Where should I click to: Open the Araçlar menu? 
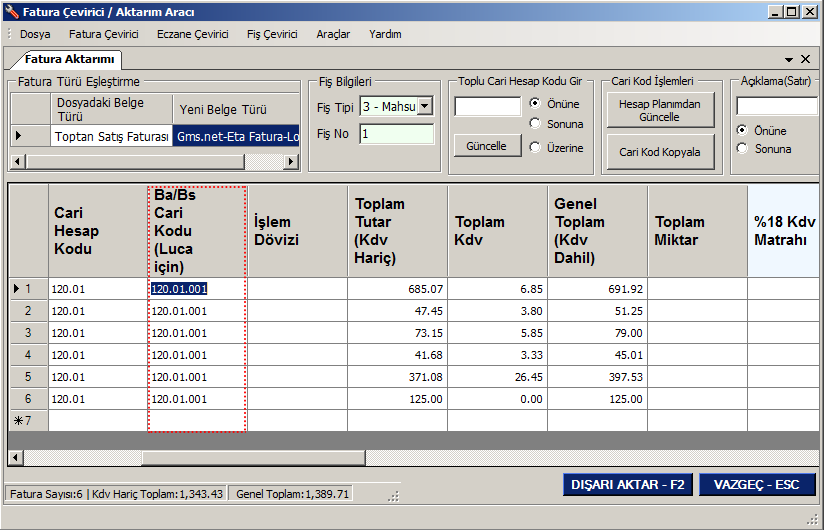[x=333, y=34]
